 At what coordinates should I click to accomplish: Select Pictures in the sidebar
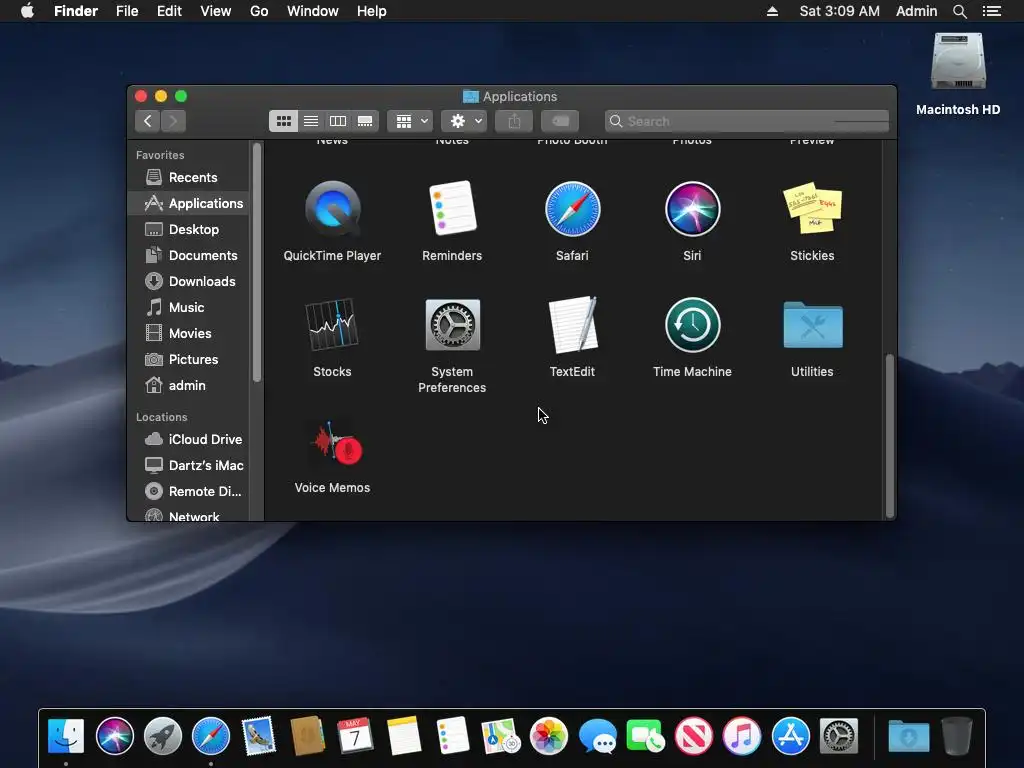[189, 359]
